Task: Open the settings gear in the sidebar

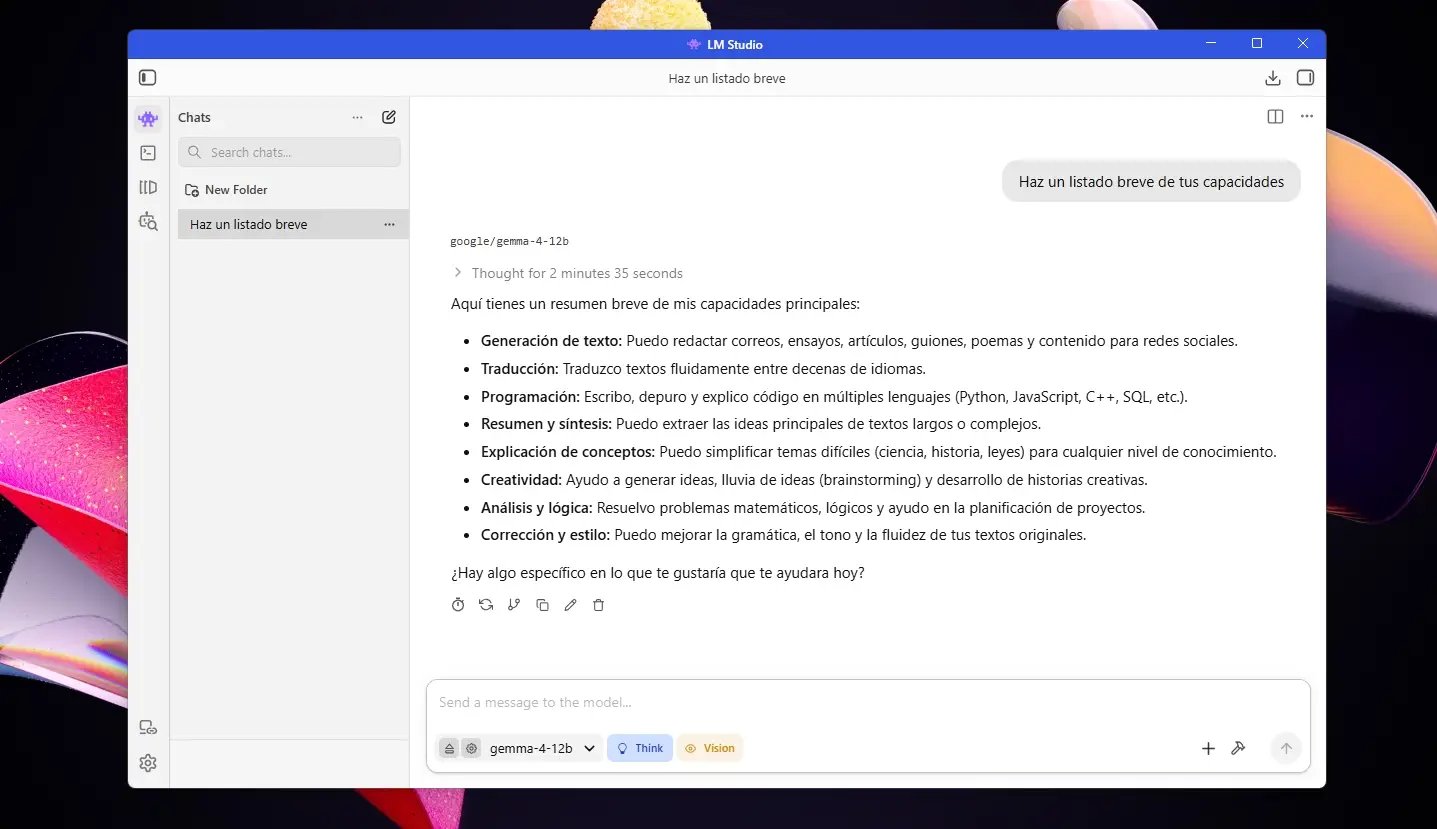Action: coord(148,763)
